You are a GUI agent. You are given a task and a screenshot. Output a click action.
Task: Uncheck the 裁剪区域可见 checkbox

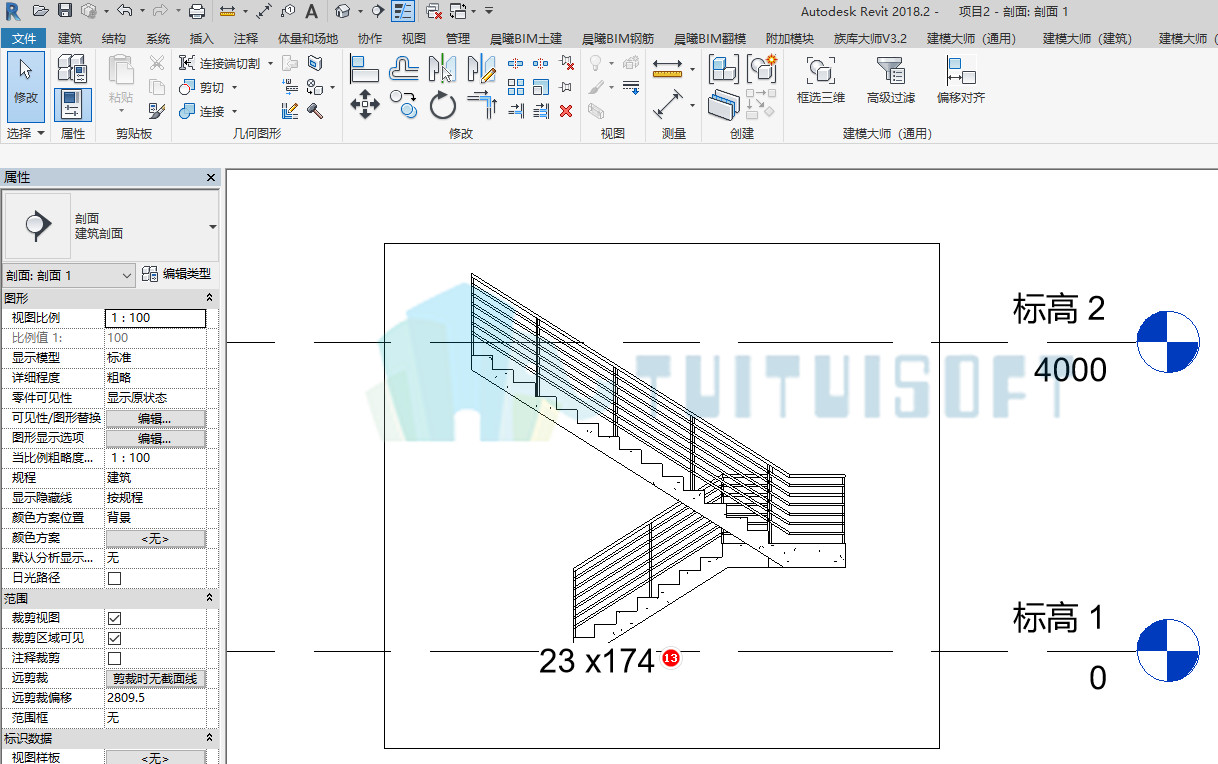tap(114, 638)
